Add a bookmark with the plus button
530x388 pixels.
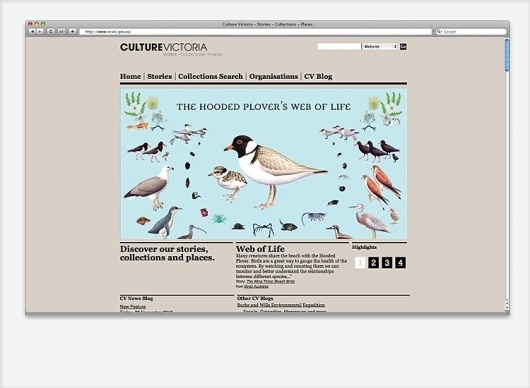click(x=72, y=31)
